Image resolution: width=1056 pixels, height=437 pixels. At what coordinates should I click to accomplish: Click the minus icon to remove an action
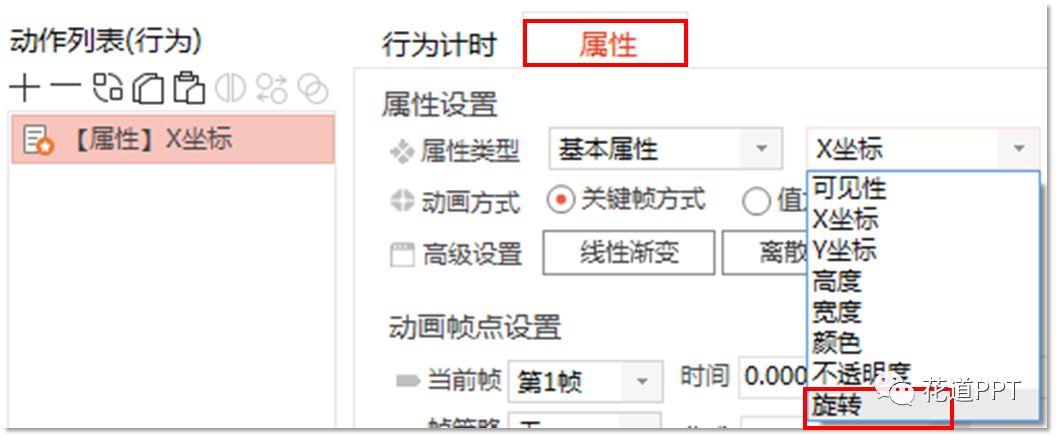pyautogui.click(x=65, y=88)
